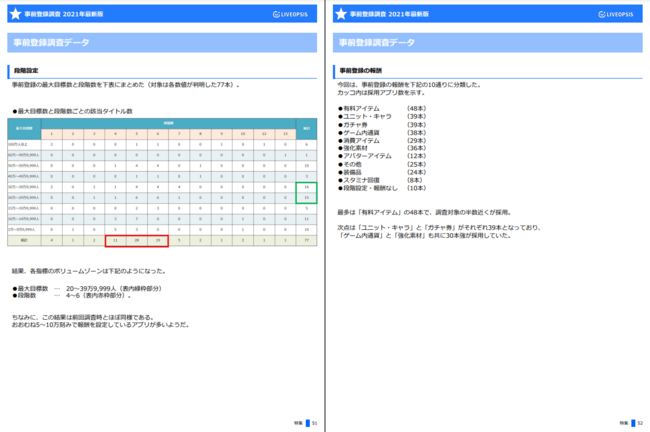The width and height of the screenshot is (650, 432).
Task: Click the count (29本) in the reward list
Action: [x=416, y=141]
